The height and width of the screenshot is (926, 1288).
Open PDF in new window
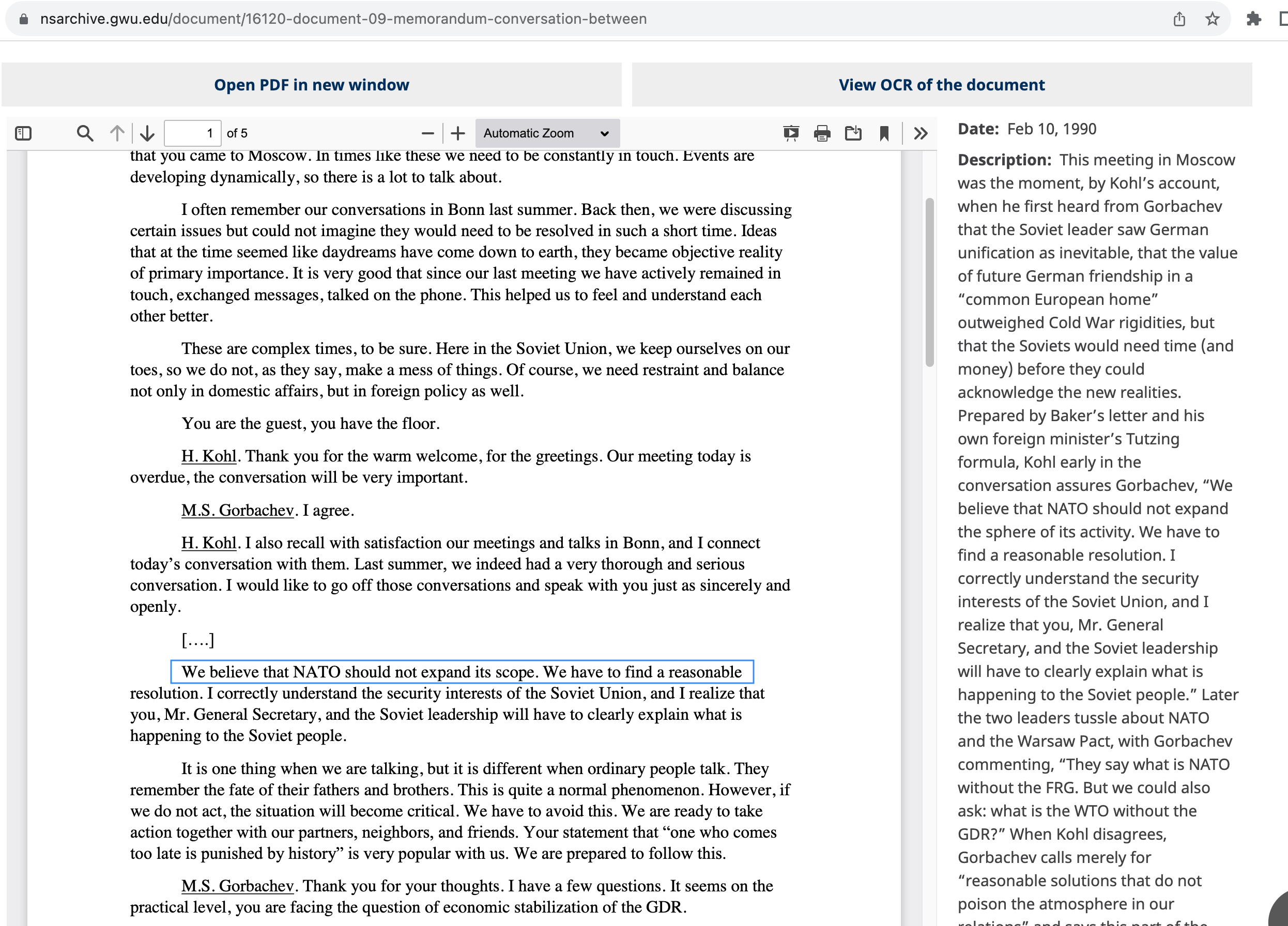point(311,85)
